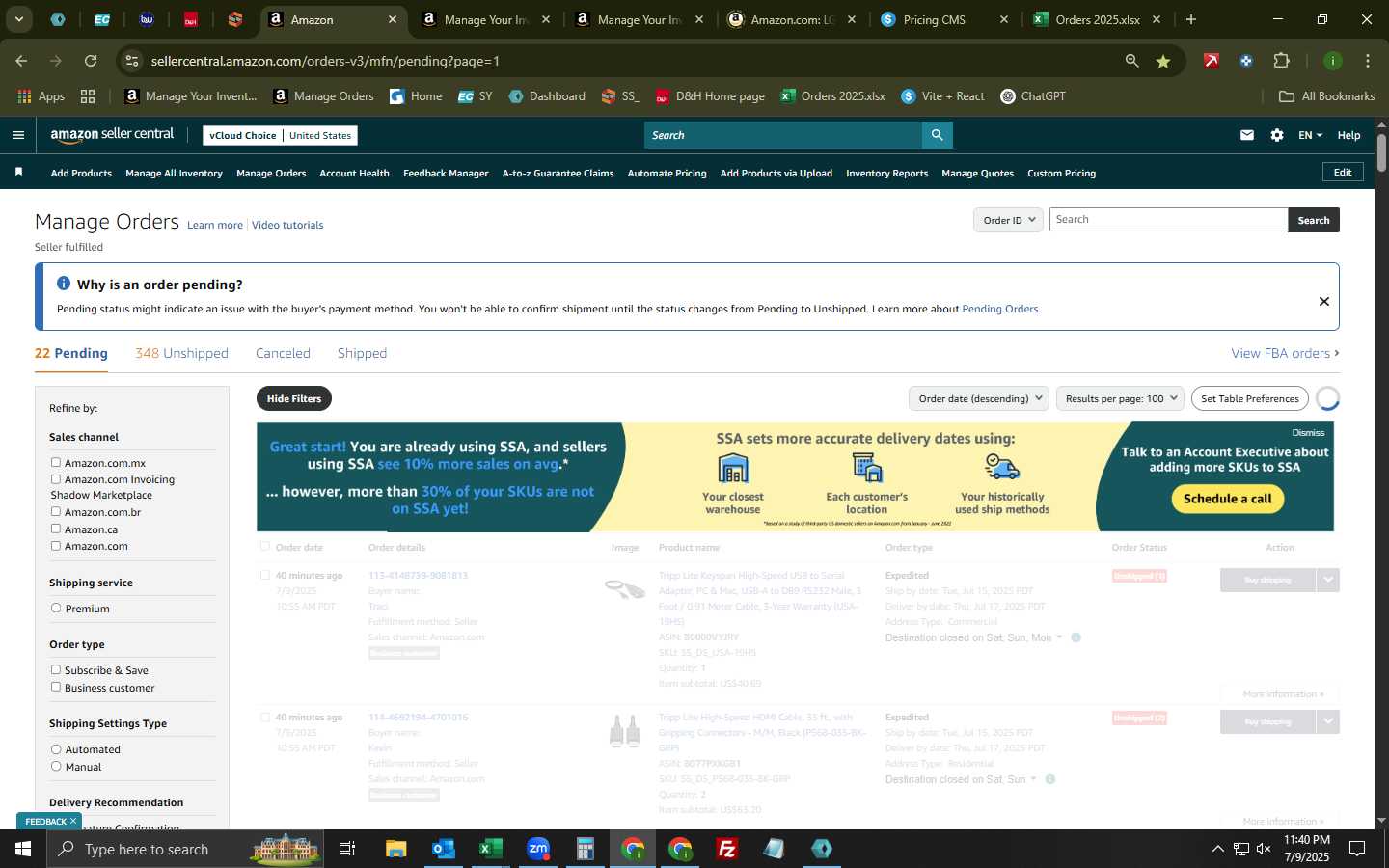The width and height of the screenshot is (1389, 868).
Task: Open the EN language dropdown
Action: [1310, 135]
